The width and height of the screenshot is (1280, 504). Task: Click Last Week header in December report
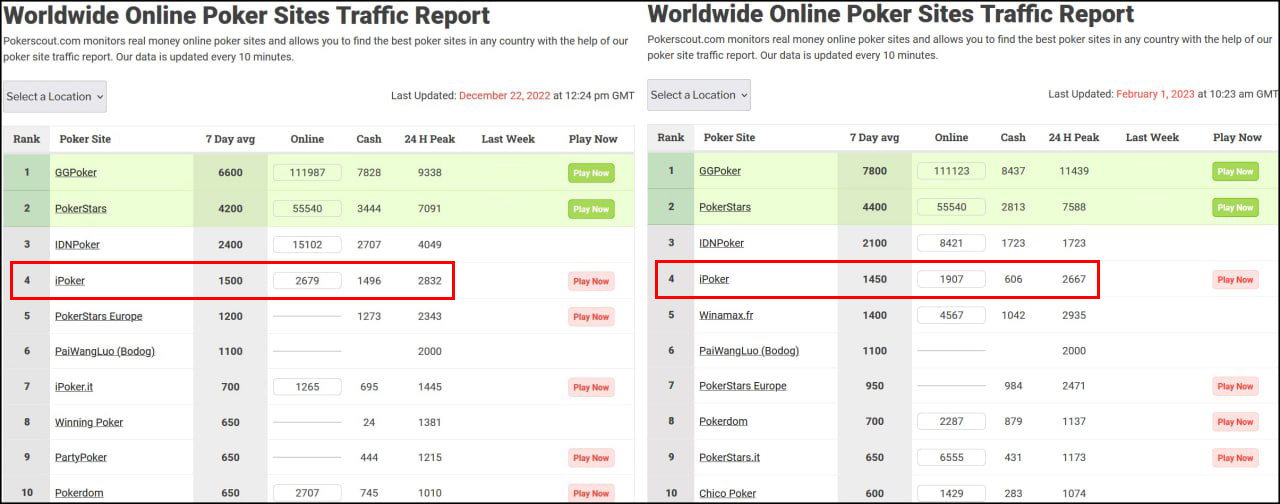tap(508, 139)
